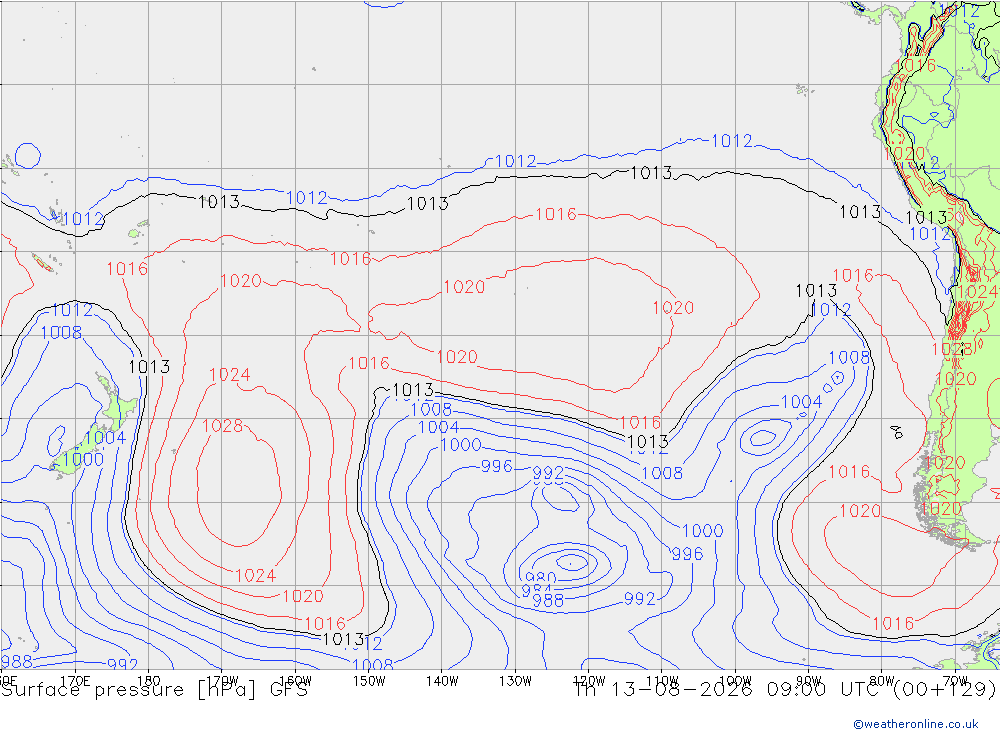The image size is (1000, 733).
Task: Click the 150W longitude axis label
Action: tap(369, 681)
